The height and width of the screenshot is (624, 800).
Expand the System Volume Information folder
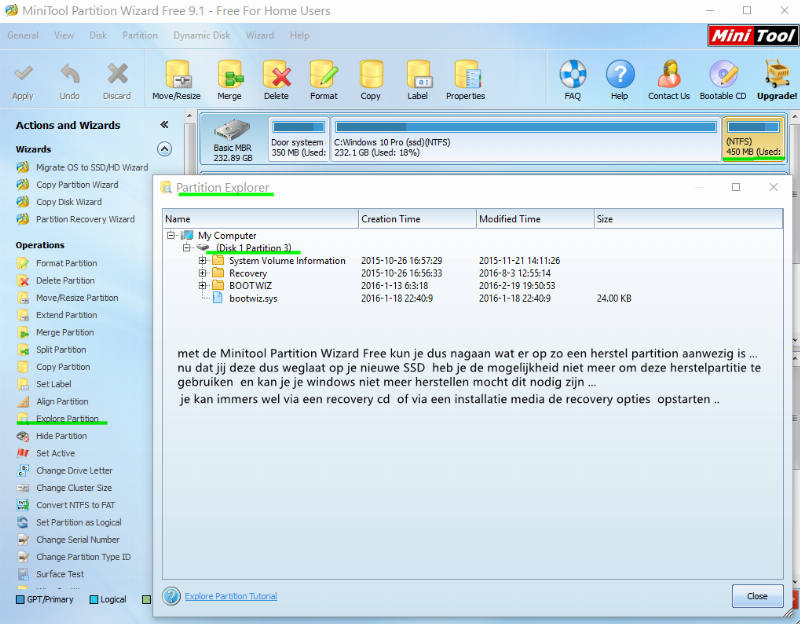coord(203,260)
